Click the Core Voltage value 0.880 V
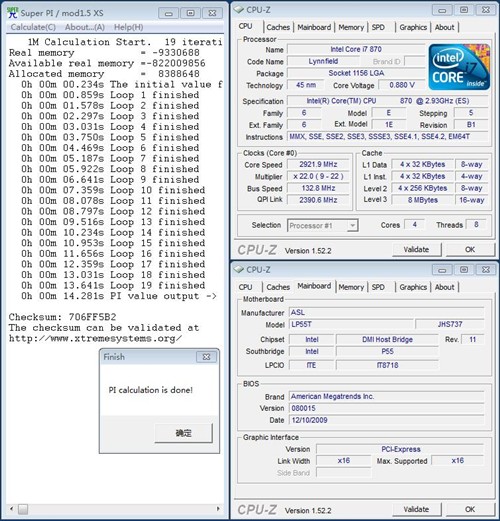 click(x=402, y=85)
